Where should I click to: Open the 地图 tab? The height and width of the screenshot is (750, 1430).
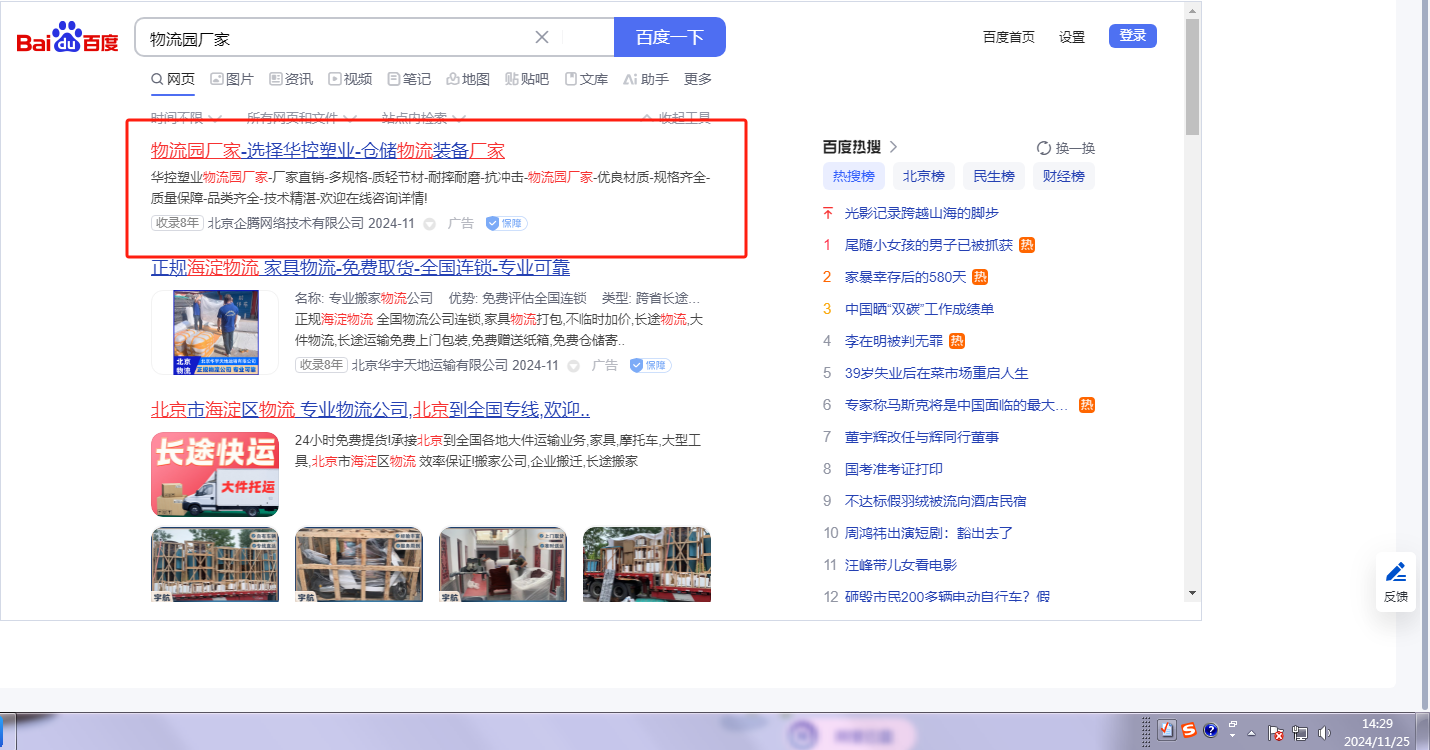click(468, 79)
